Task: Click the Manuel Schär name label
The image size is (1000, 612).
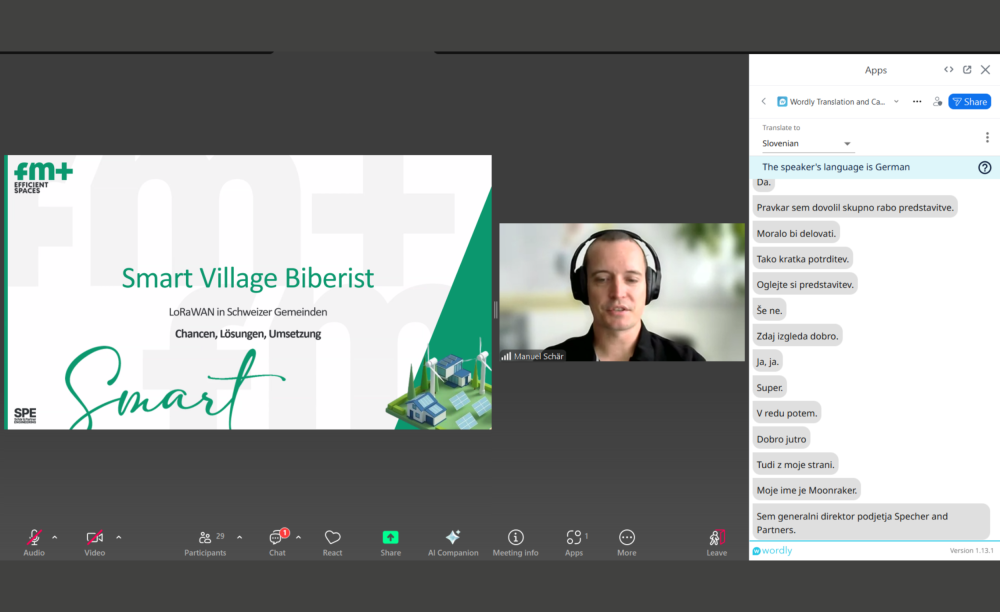Action: click(x=538, y=356)
